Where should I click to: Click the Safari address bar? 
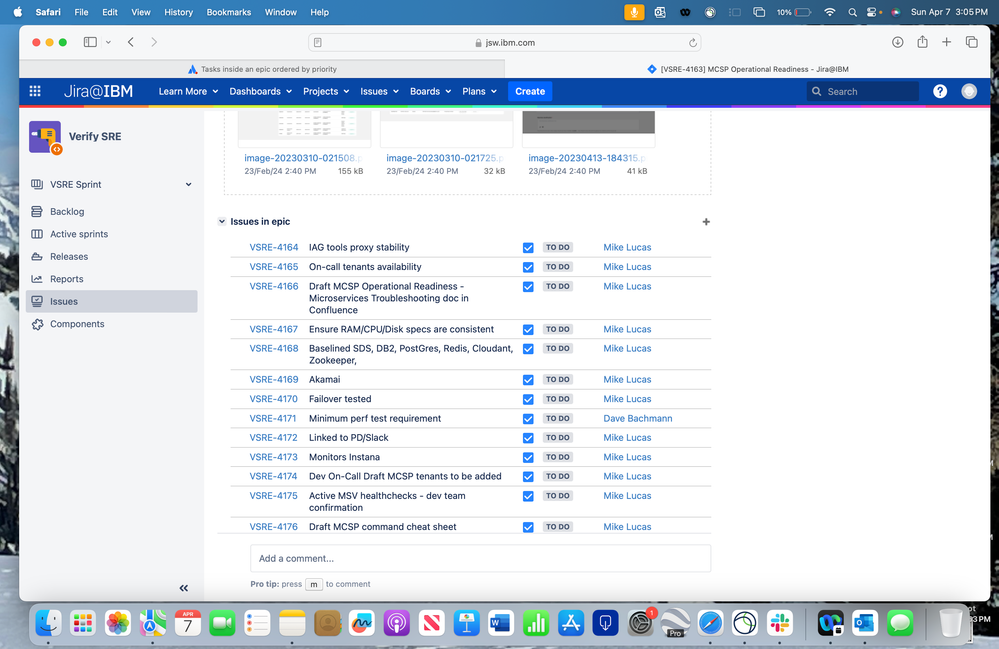point(505,43)
